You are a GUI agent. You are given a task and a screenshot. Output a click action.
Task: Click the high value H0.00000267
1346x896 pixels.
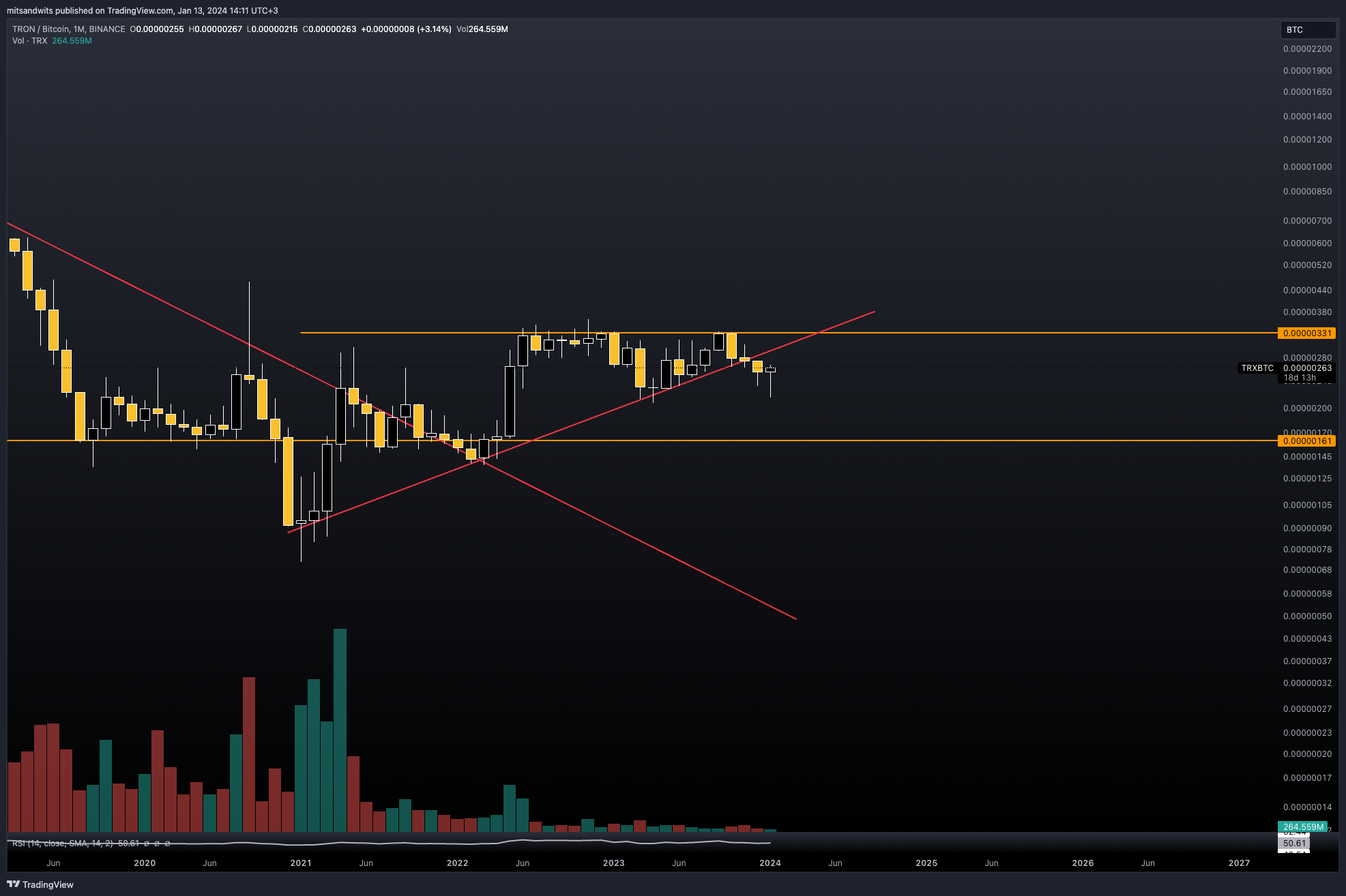216,29
